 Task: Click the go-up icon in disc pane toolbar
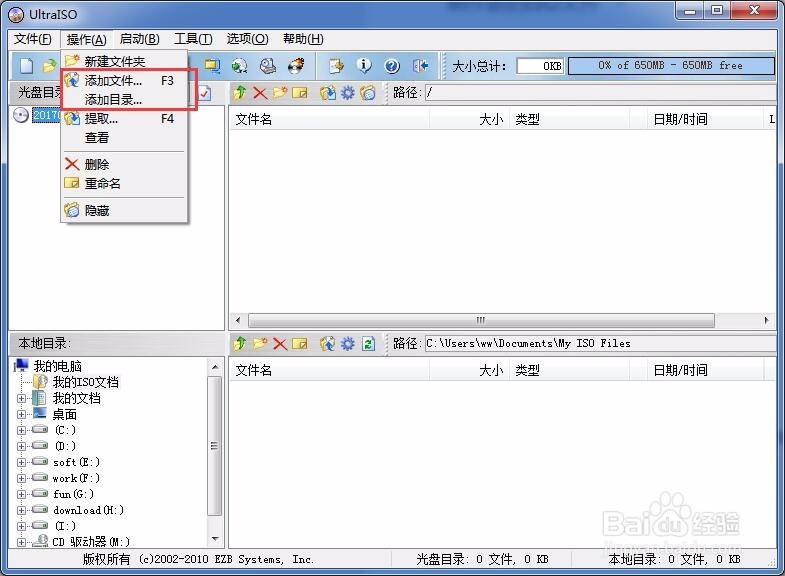tap(240, 93)
